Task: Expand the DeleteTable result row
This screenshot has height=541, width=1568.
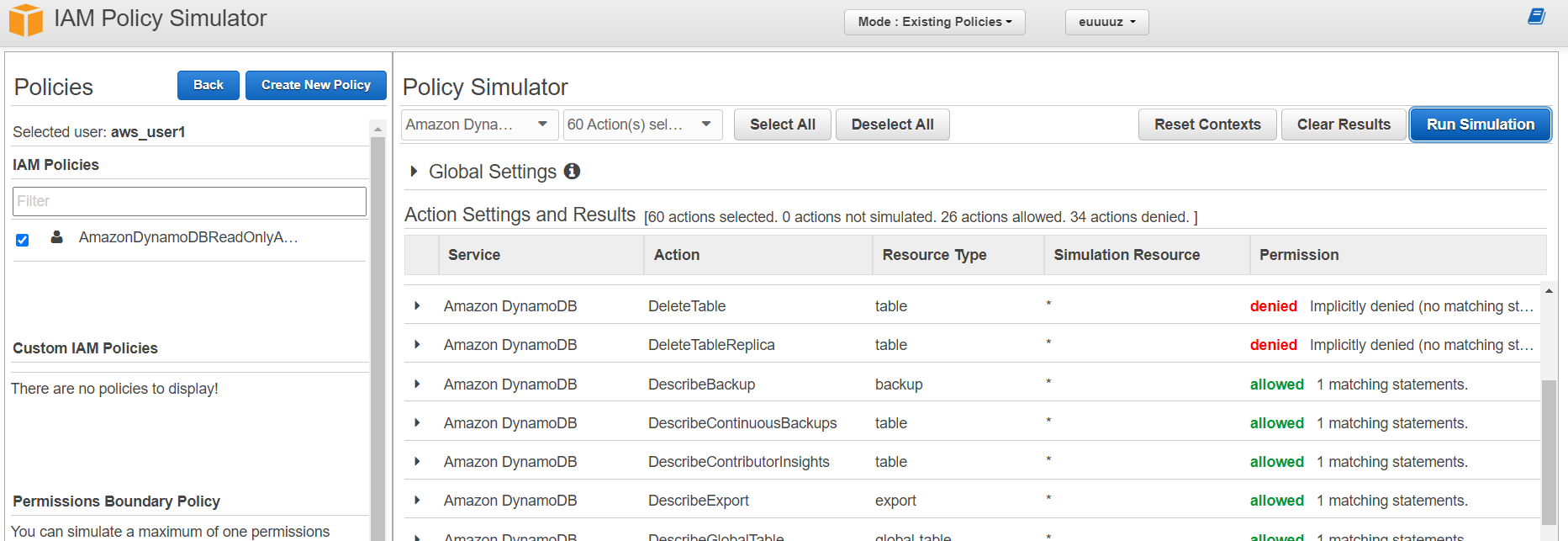Action: point(417,305)
